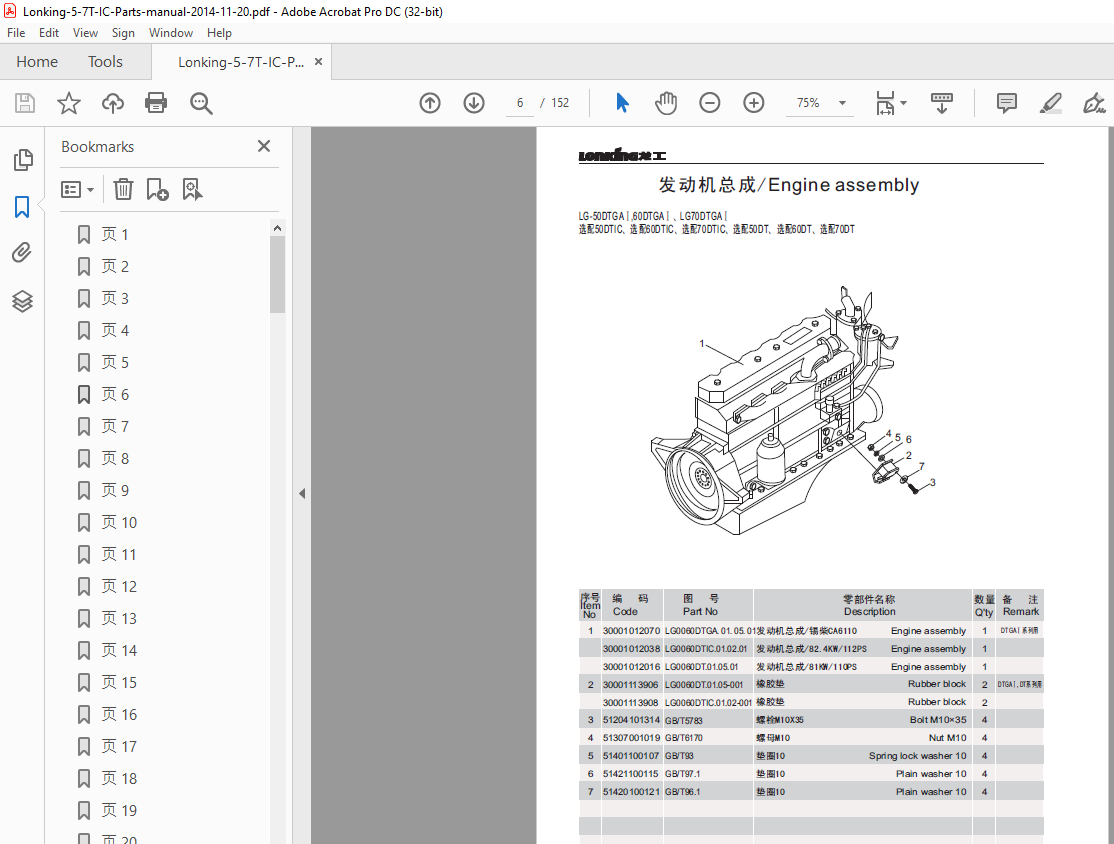
Task: Collapse the navigation pane arrow
Action: 302,493
